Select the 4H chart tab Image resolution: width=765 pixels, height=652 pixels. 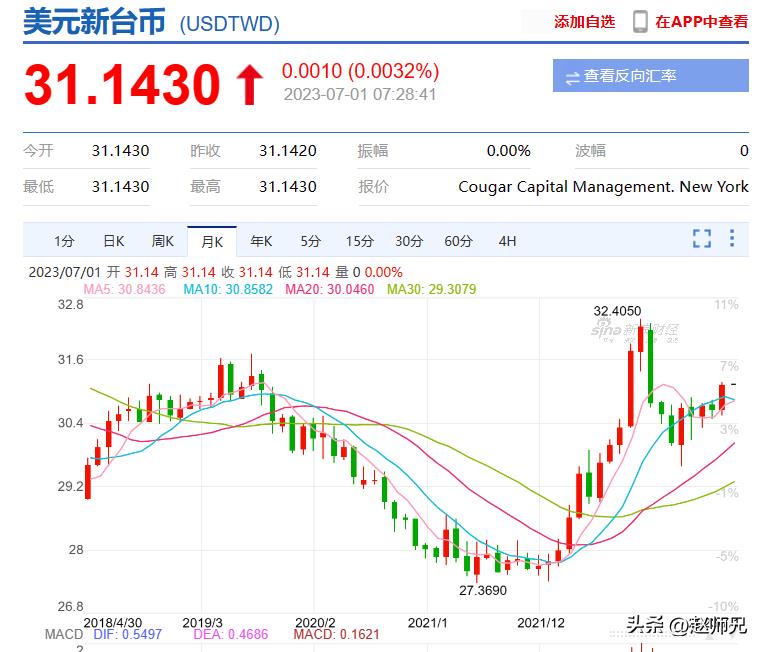[507, 241]
